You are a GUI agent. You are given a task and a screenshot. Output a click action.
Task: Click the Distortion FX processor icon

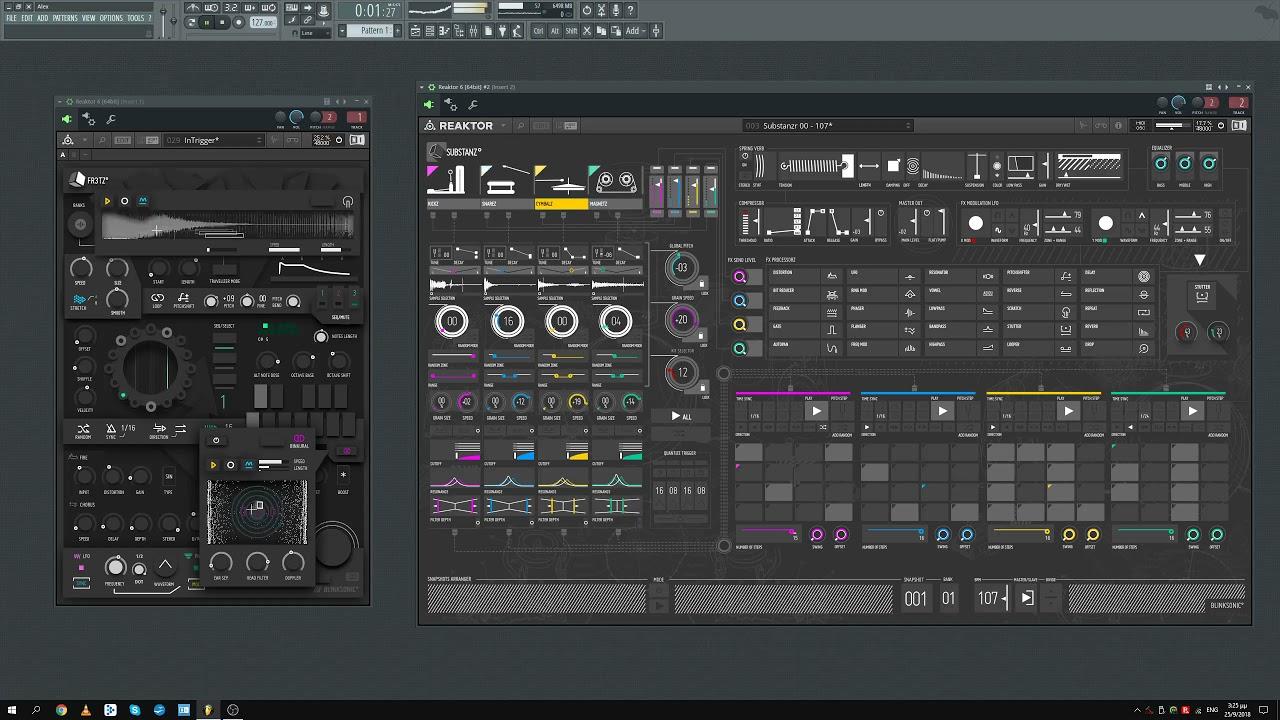pos(832,274)
